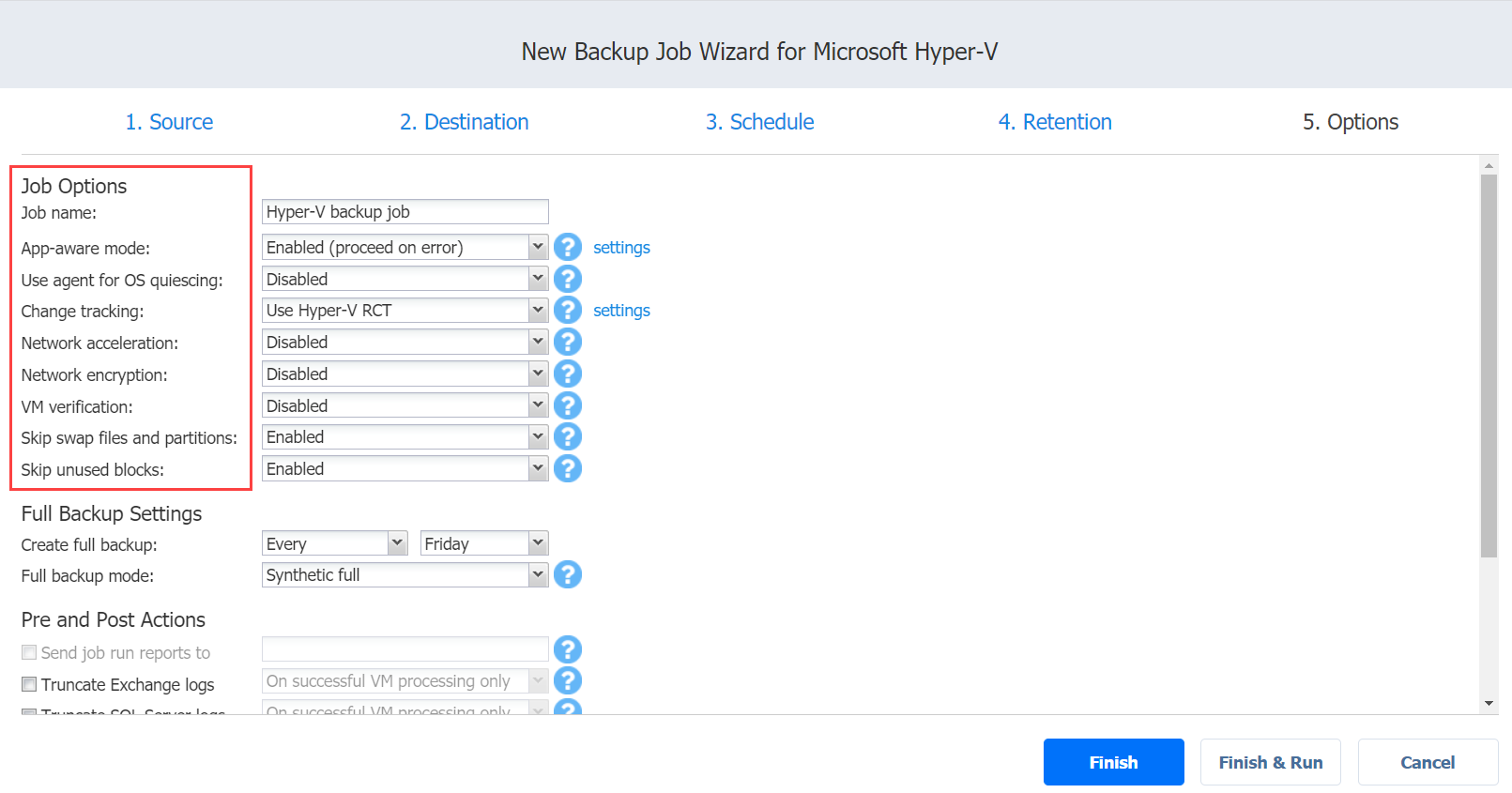Open Change tracking settings link

621,311
